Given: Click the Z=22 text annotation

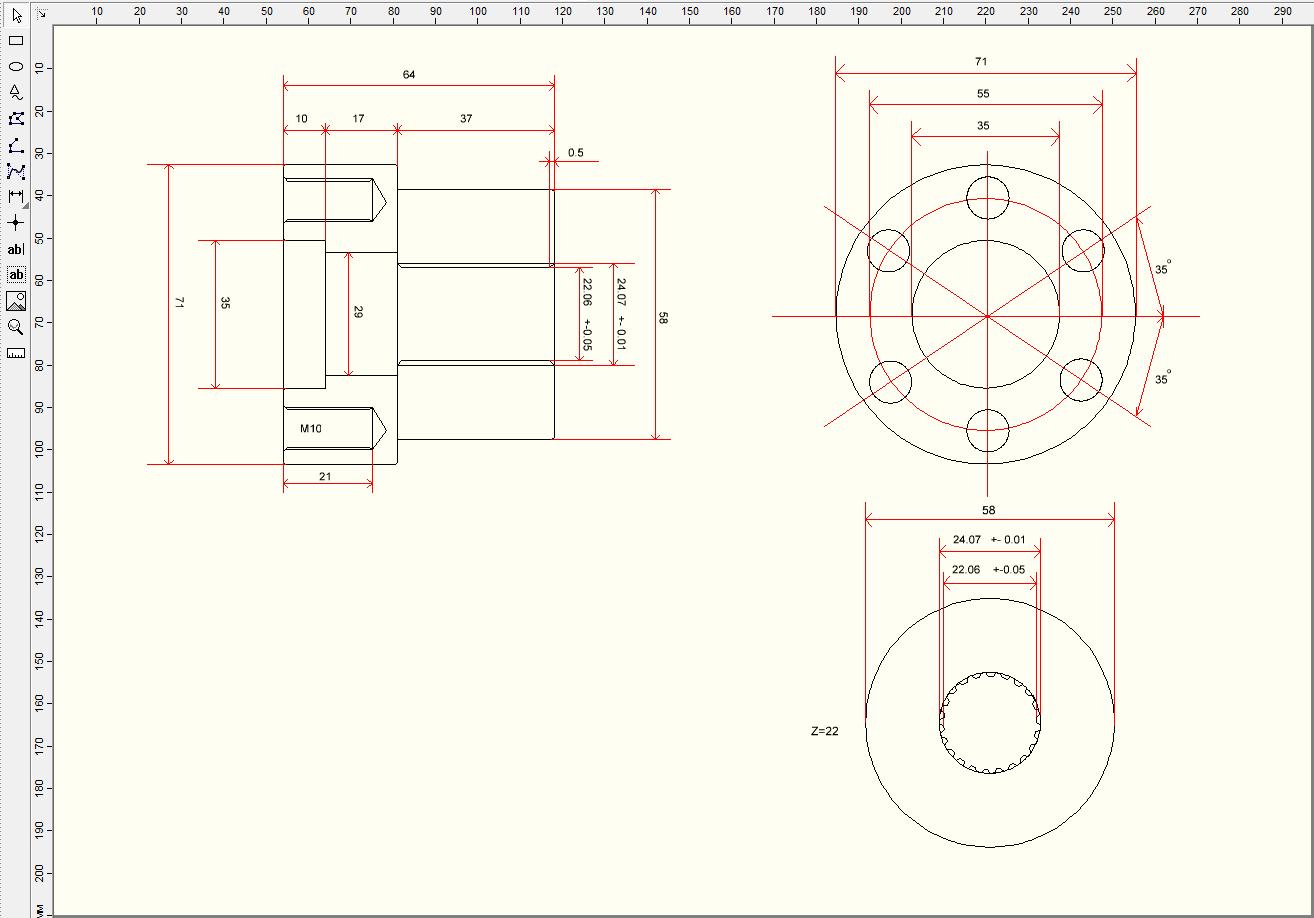Looking at the screenshot, I should (825, 731).
